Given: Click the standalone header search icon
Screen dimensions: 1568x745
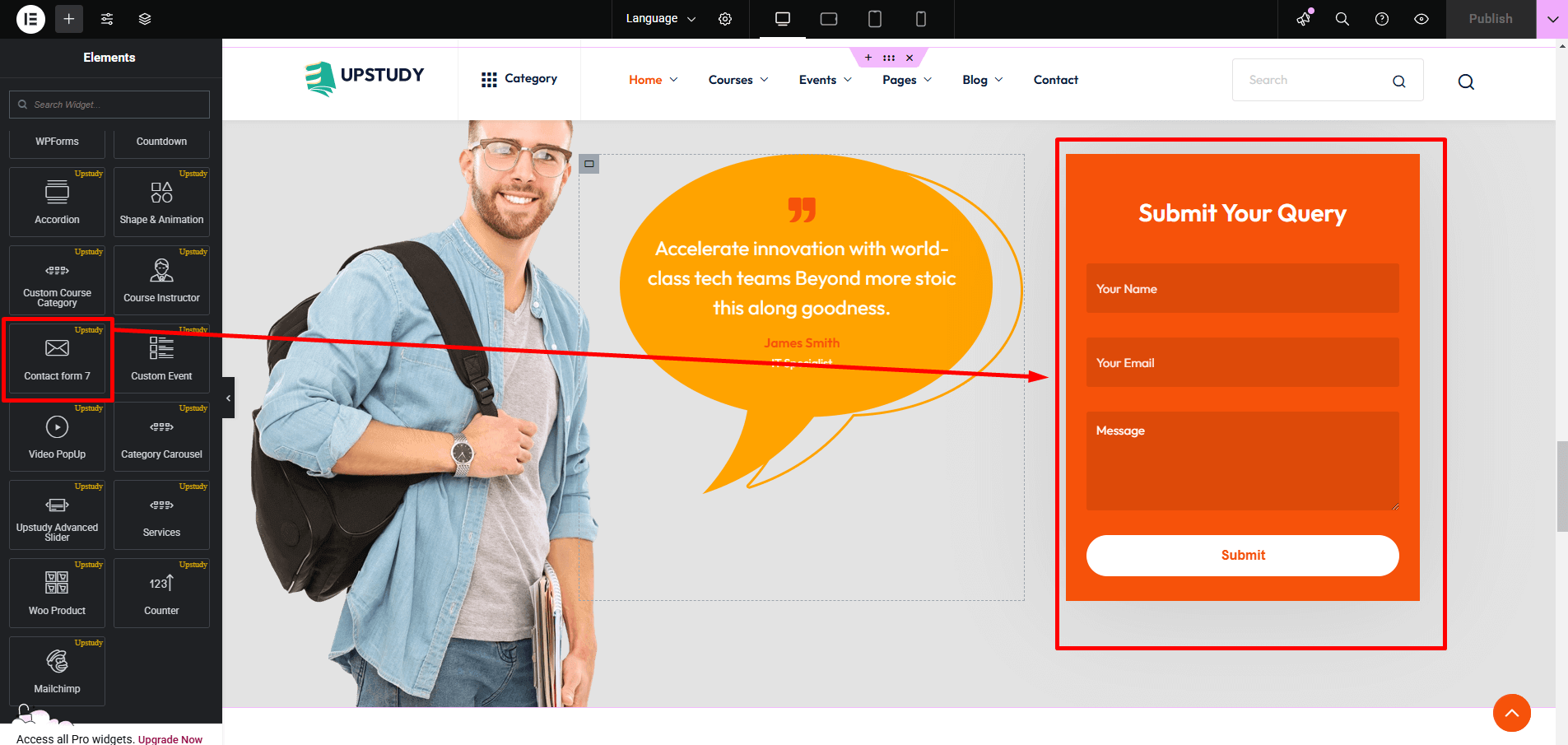Looking at the screenshot, I should pyautogui.click(x=1466, y=81).
